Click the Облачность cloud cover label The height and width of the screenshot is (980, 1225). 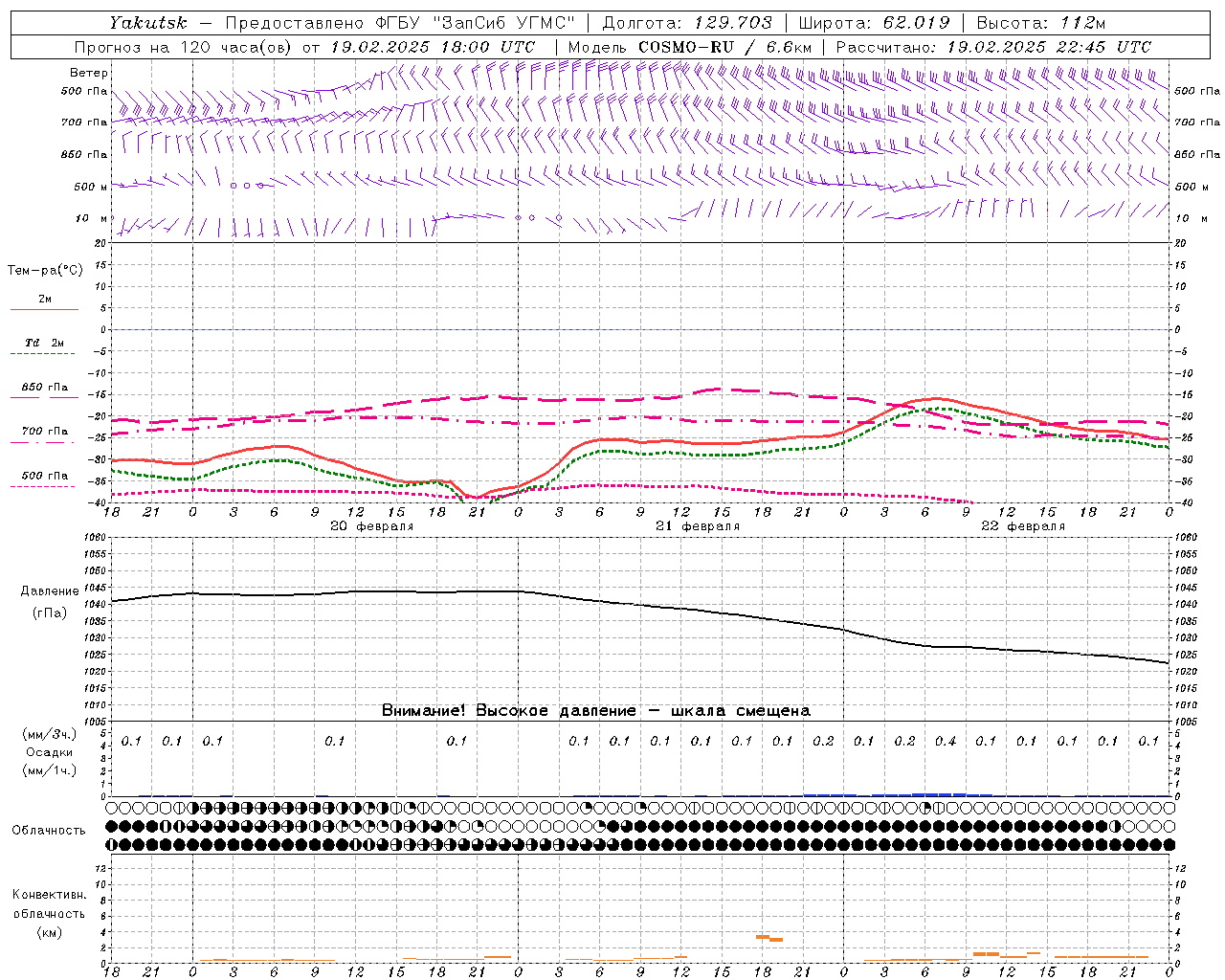[49, 831]
